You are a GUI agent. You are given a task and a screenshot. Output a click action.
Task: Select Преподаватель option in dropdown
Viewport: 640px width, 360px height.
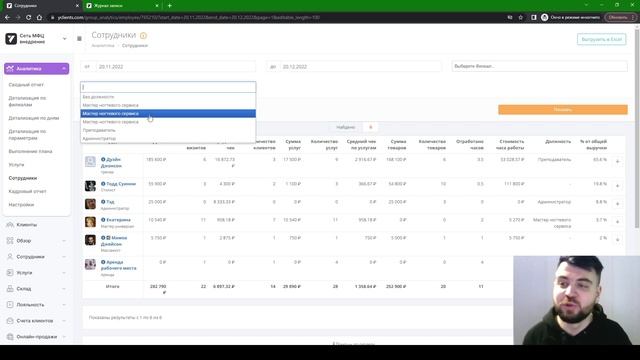point(168,130)
